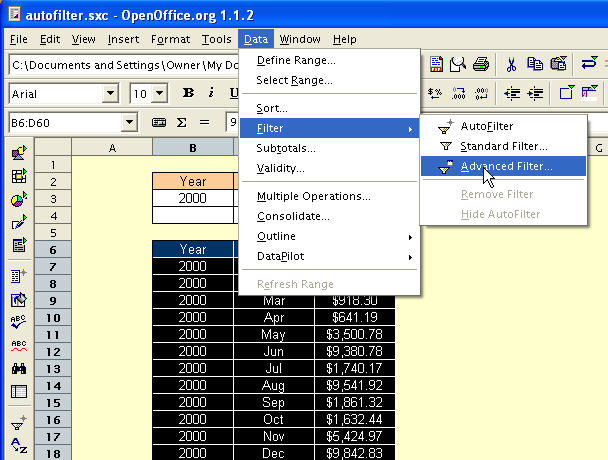Choose Sort in the Data menu
Screen dimensions: 608x460
(x=329, y=108)
